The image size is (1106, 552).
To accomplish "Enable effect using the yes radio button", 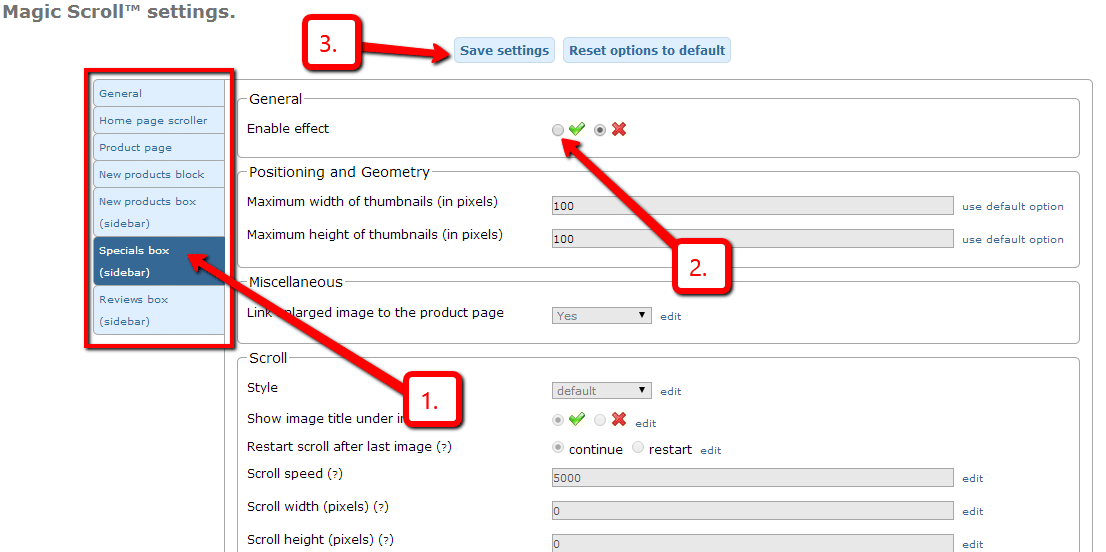I will 558,130.
